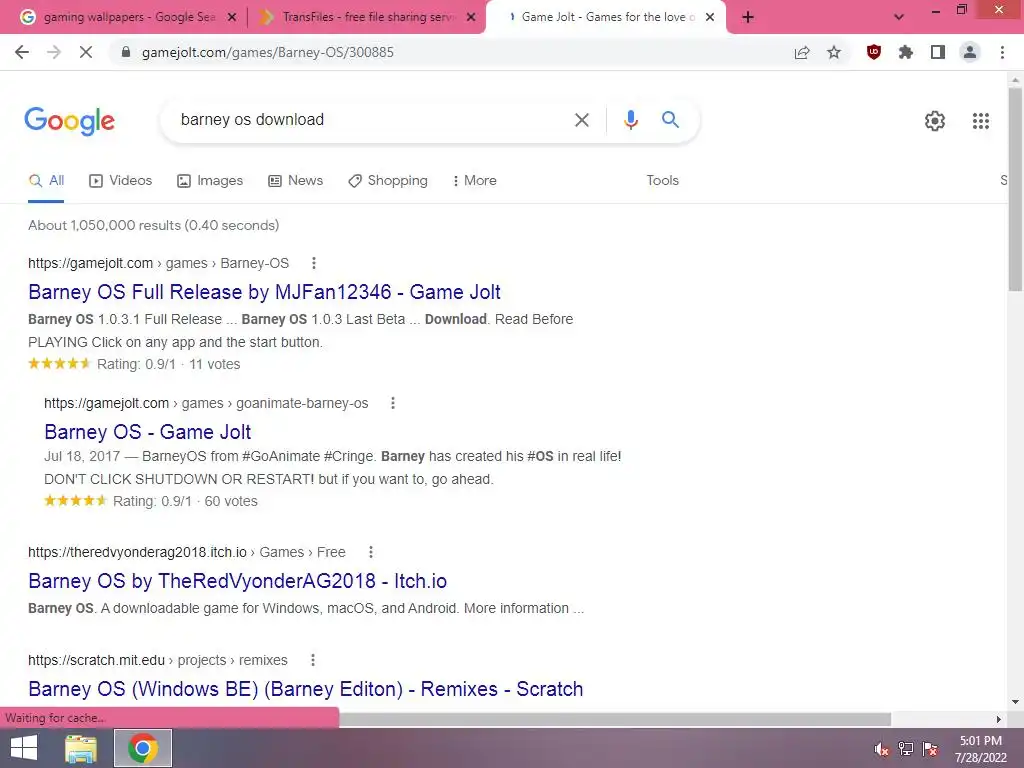1024x768 pixels.
Task: Click the browser back arrow
Action: pos(22,52)
